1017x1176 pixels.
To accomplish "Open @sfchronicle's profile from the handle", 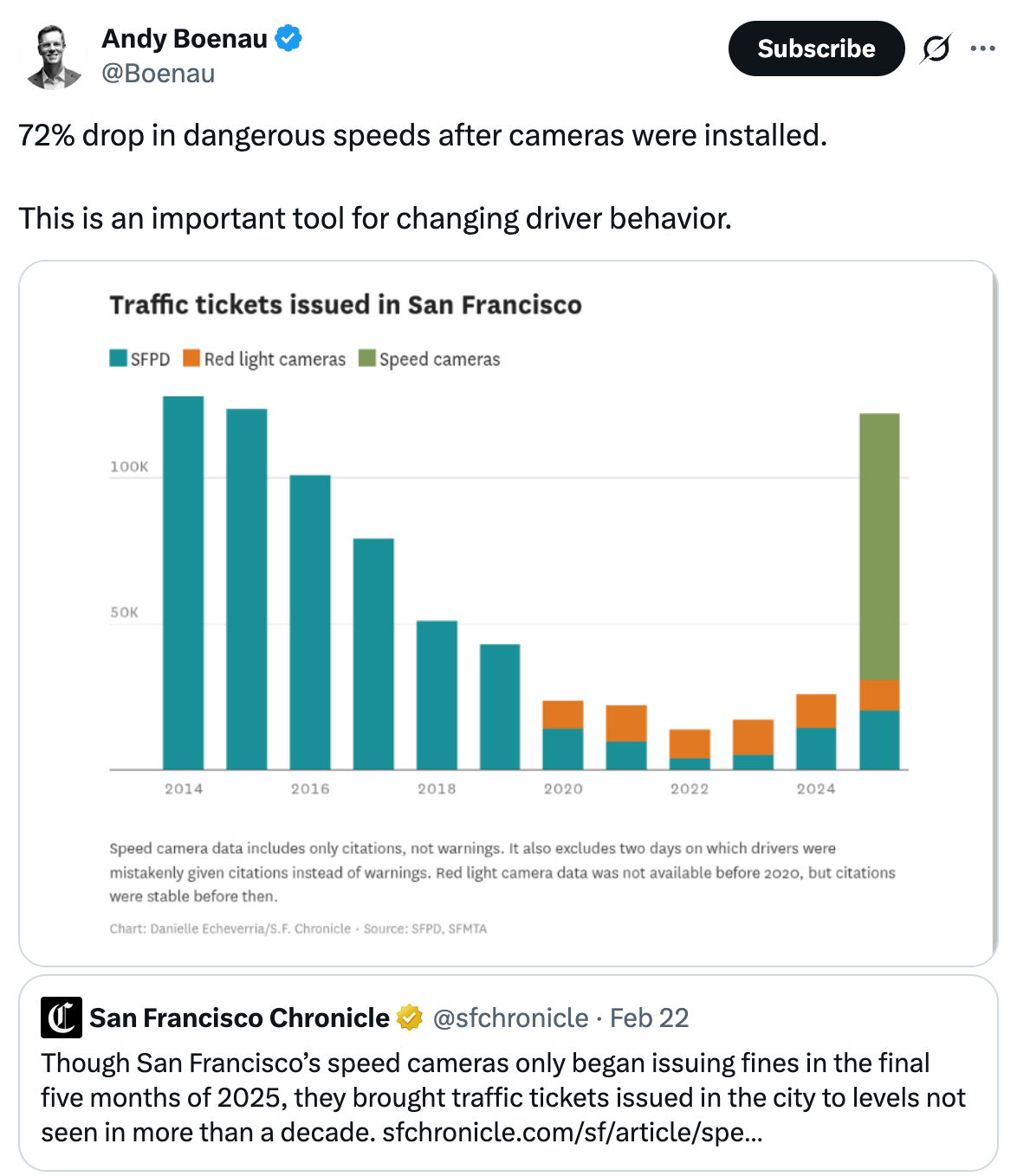I will tap(510, 1018).
